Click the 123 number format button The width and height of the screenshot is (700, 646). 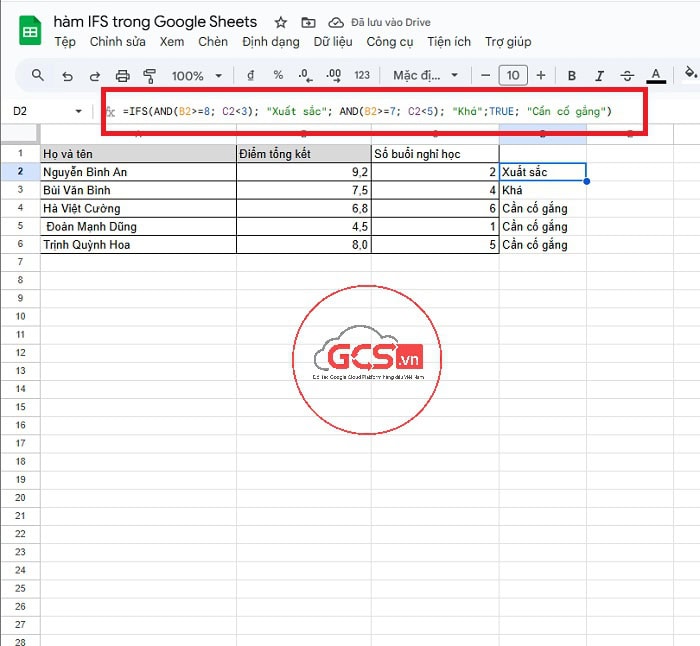(x=362, y=75)
